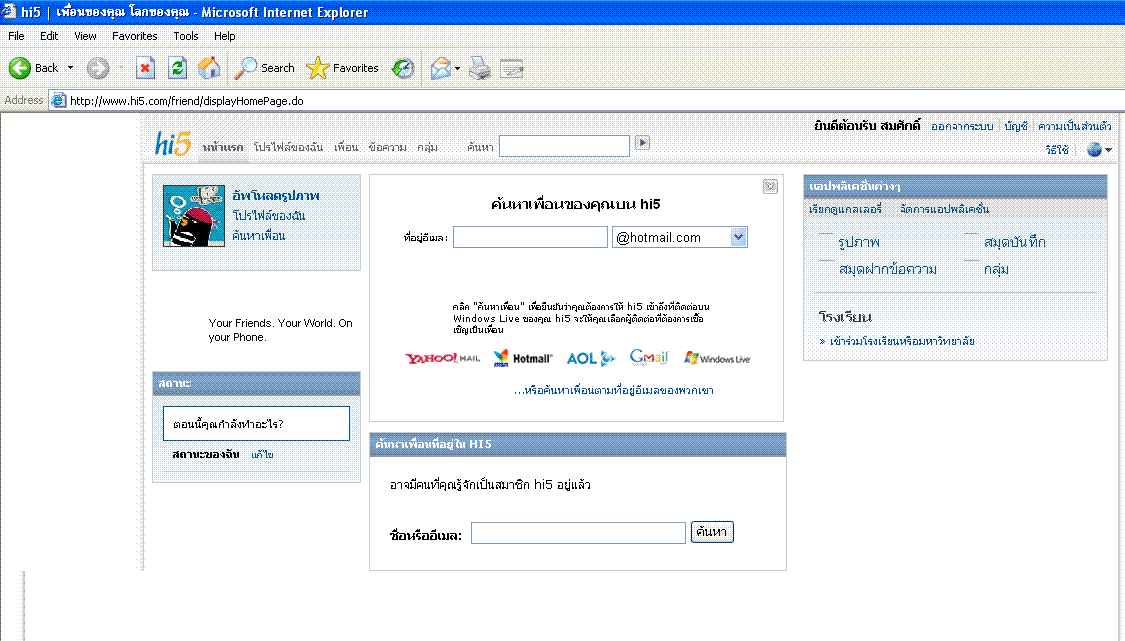Screen dimensions: 1125x641
Task: Open the Edit menu
Action: 50,36
